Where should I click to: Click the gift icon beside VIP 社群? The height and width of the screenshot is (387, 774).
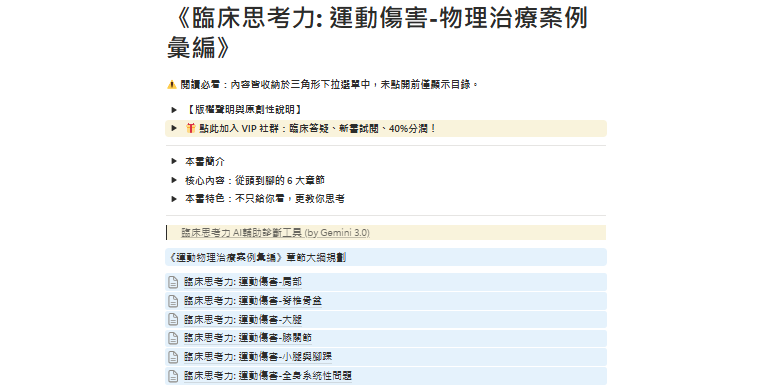click(191, 128)
